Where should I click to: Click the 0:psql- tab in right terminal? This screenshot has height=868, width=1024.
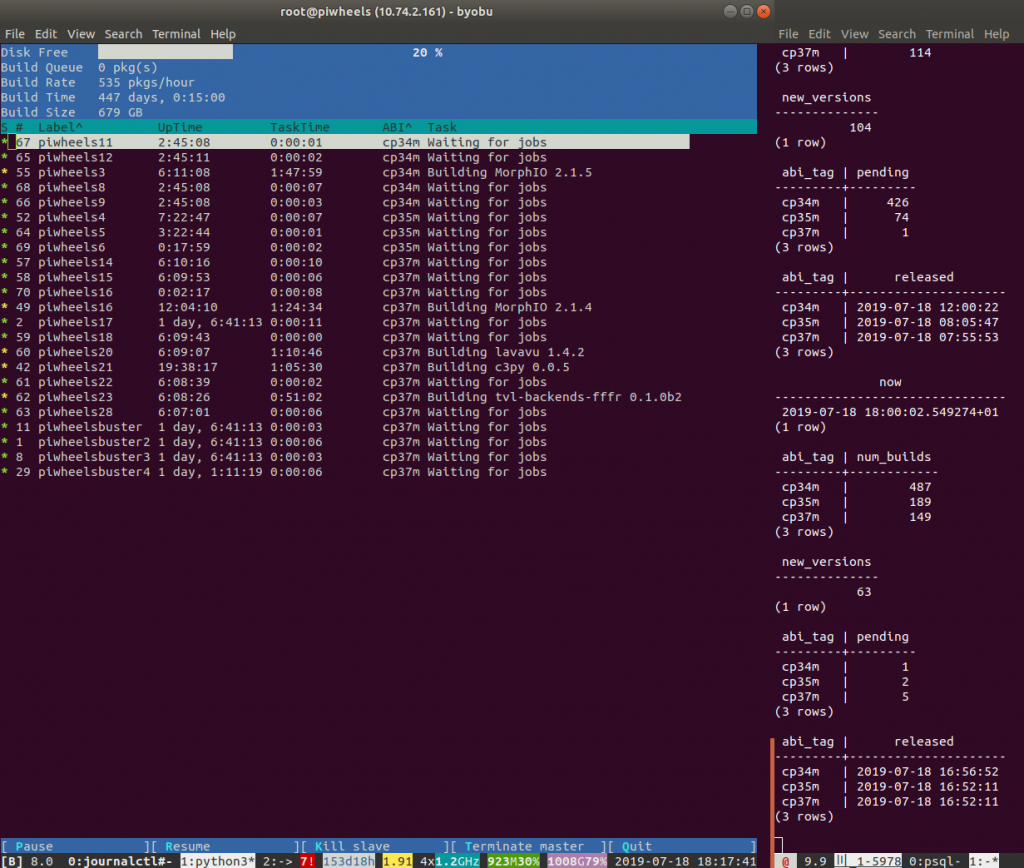click(935, 861)
